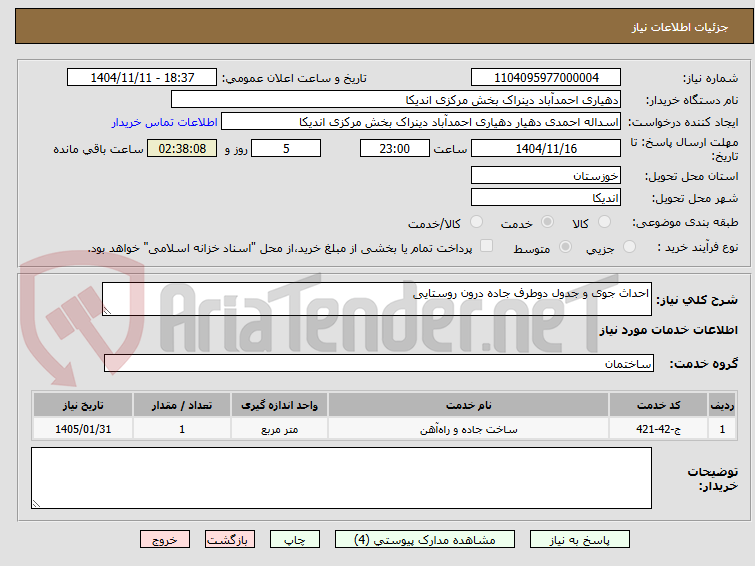This screenshot has height=566, width=755.
Task: Open مشاهده مدارک پیوستی (4) button
Action: click(425, 540)
